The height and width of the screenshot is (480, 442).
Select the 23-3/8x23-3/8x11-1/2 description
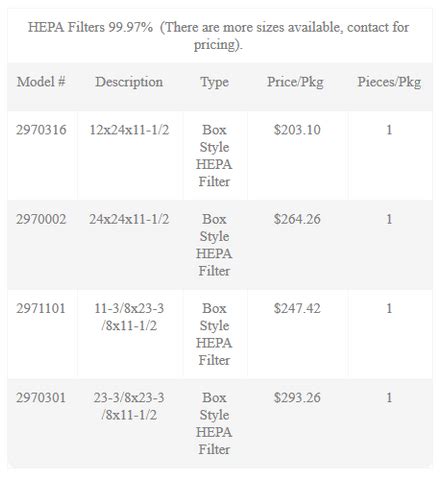[129, 406]
